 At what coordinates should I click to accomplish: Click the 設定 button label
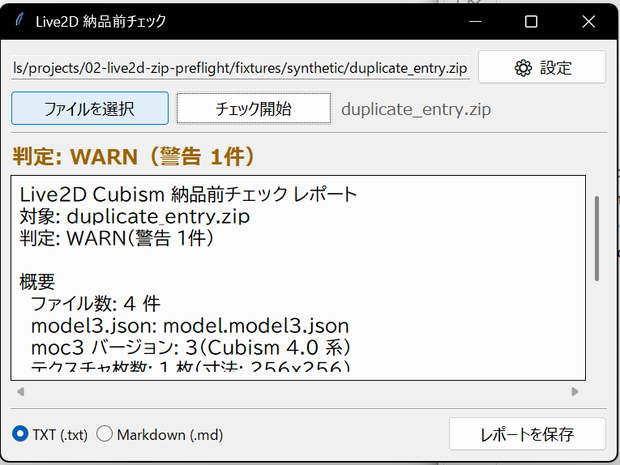tap(556, 68)
